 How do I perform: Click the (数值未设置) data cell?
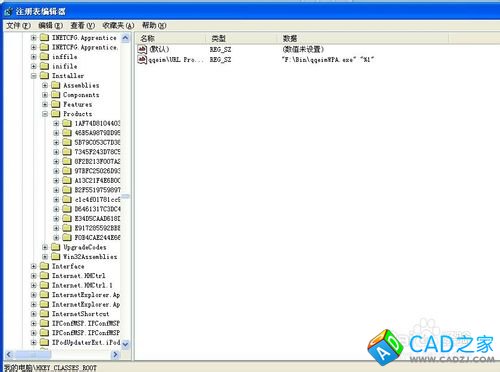(x=303, y=49)
